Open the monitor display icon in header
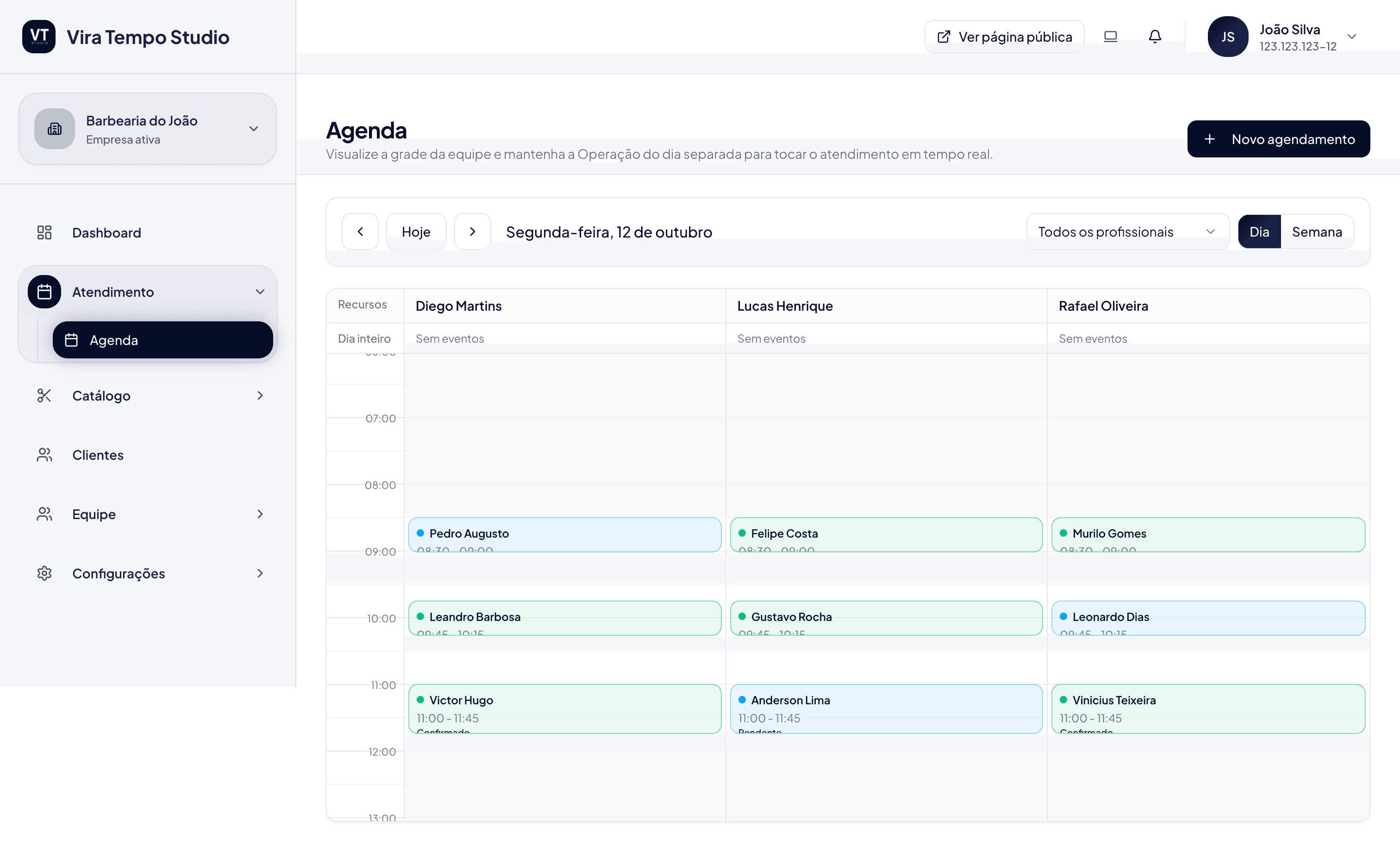The height and width of the screenshot is (852, 1400). pyautogui.click(x=1110, y=37)
